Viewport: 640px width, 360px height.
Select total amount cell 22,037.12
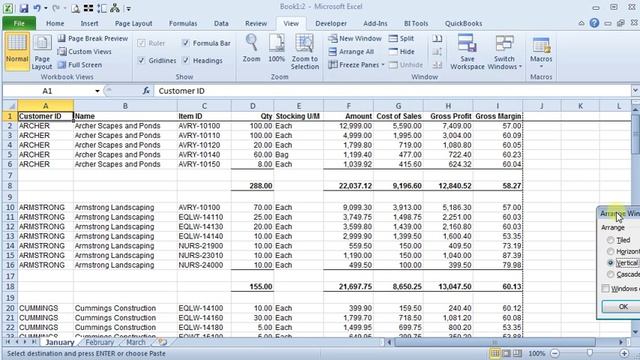click(348, 186)
